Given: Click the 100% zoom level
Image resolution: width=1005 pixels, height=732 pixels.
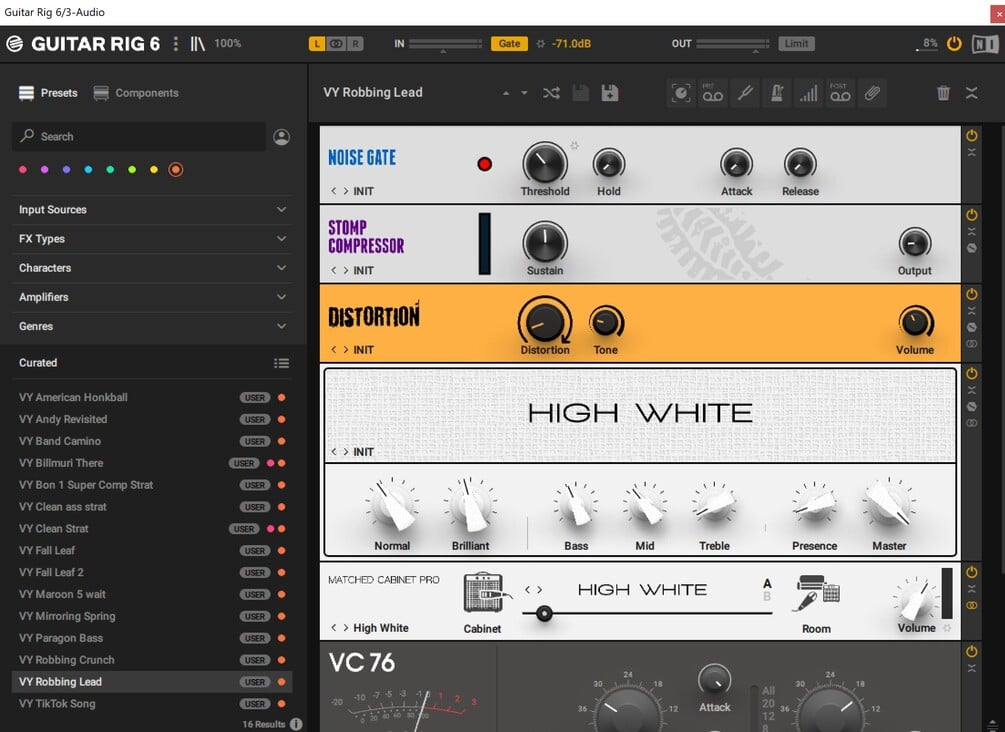Looking at the screenshot, I should (228, 44).
